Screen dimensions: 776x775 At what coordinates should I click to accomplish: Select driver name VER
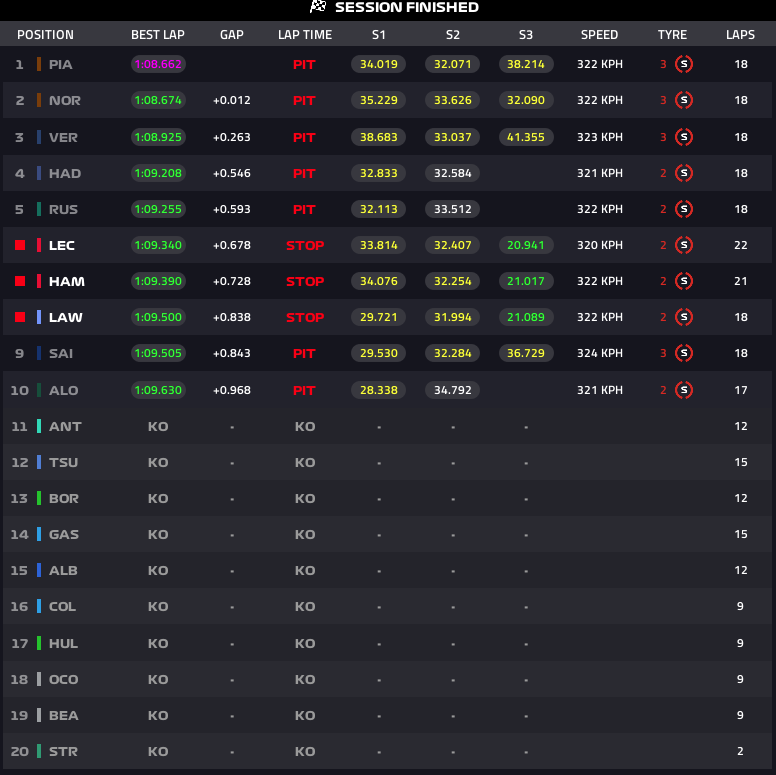(x=63, y=137)
